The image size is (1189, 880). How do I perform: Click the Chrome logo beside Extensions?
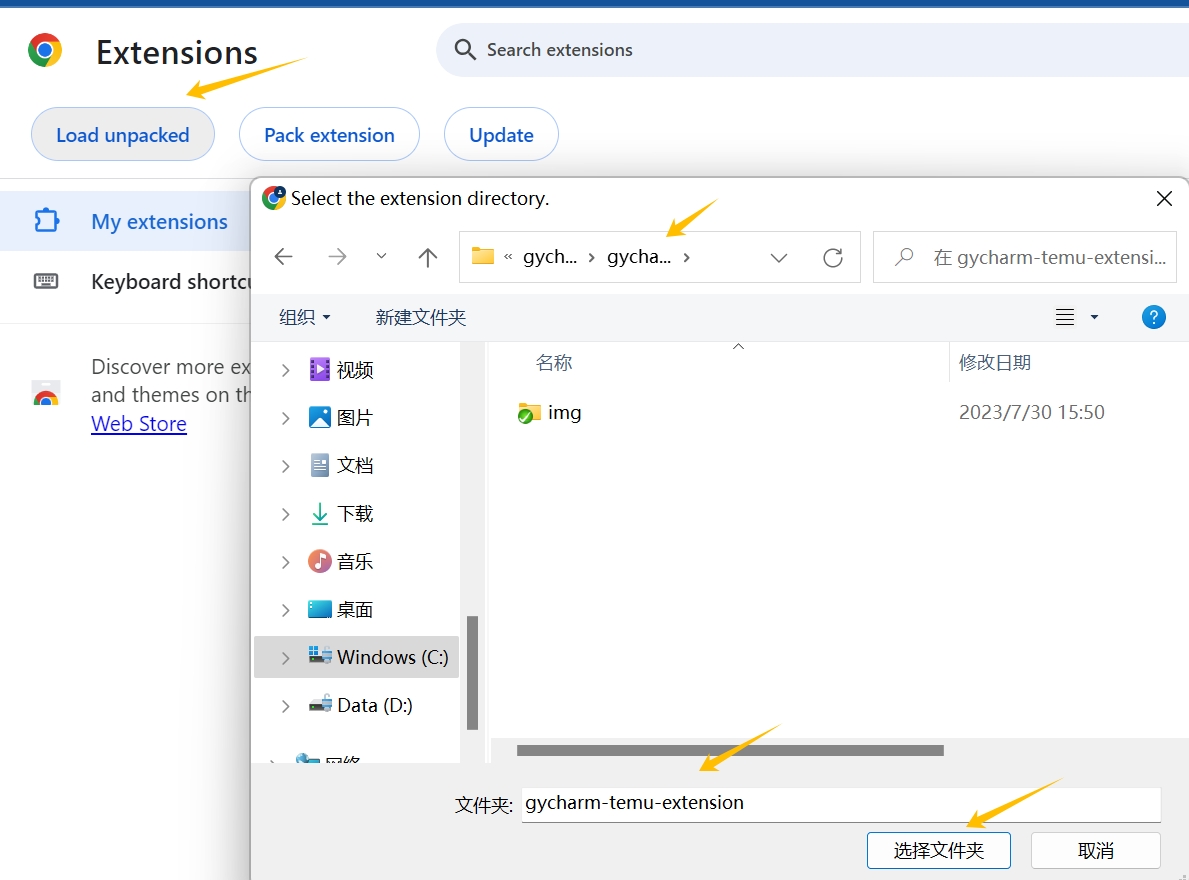tap(45, 51)
